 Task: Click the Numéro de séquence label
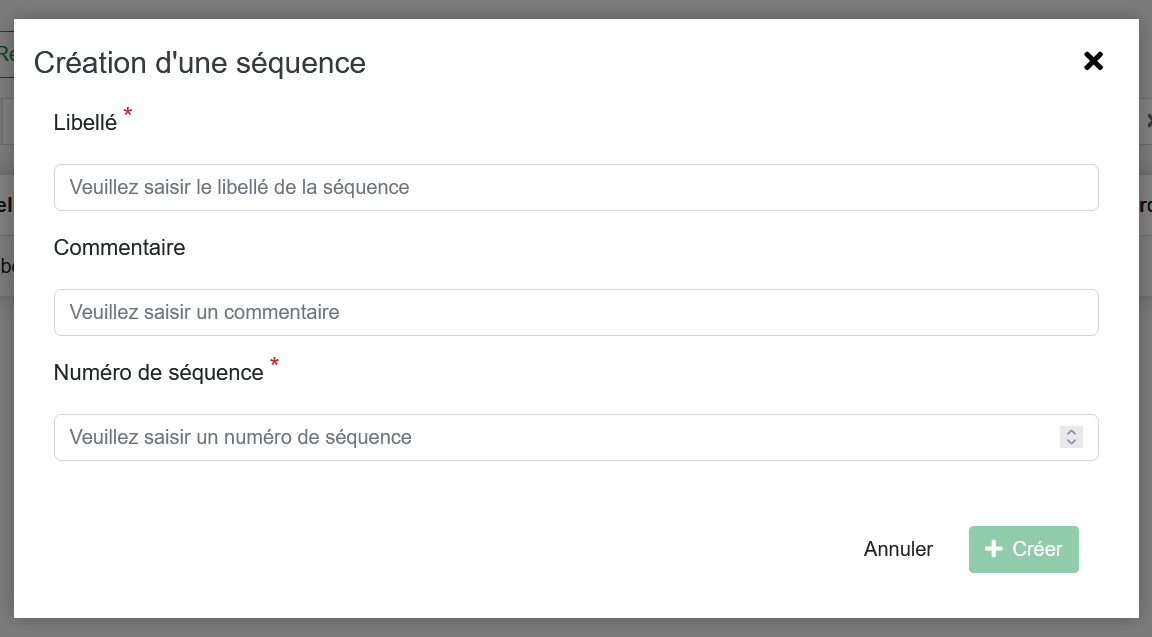tap(158, 372)
